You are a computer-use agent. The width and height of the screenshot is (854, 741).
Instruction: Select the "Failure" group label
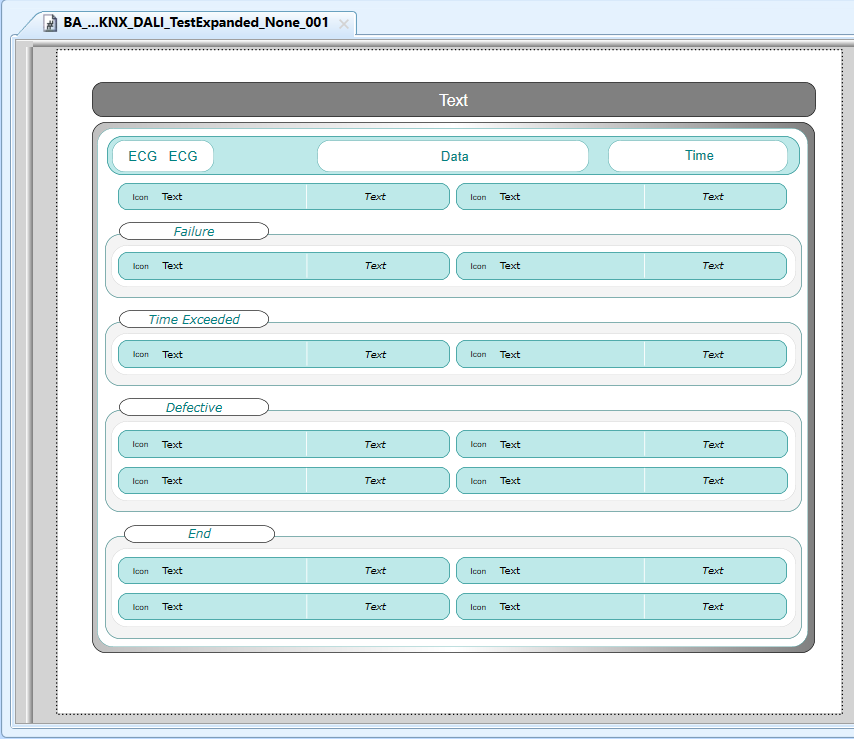pyautogui.click(x=194, y=231)
